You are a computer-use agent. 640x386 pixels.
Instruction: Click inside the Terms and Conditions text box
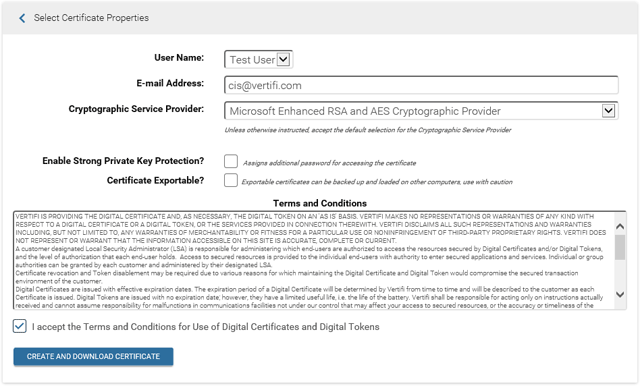coord(313,260)
